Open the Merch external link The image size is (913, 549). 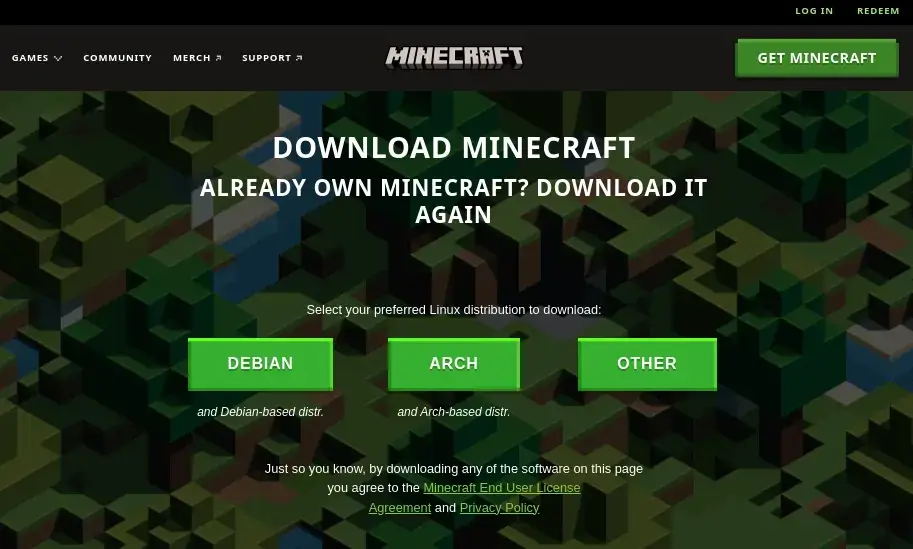[x=197, y=58]
